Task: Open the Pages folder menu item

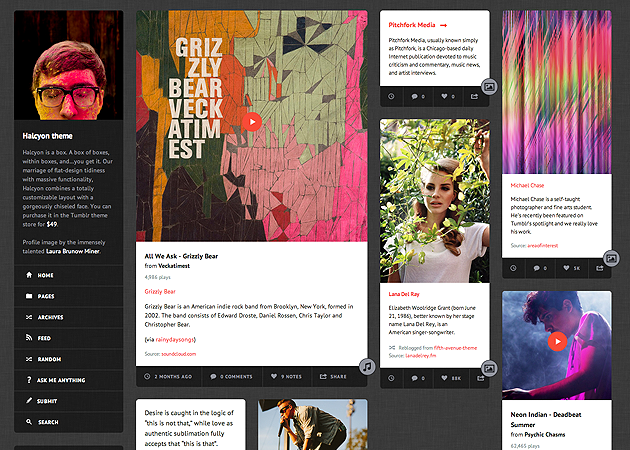Action: [46, 296]
